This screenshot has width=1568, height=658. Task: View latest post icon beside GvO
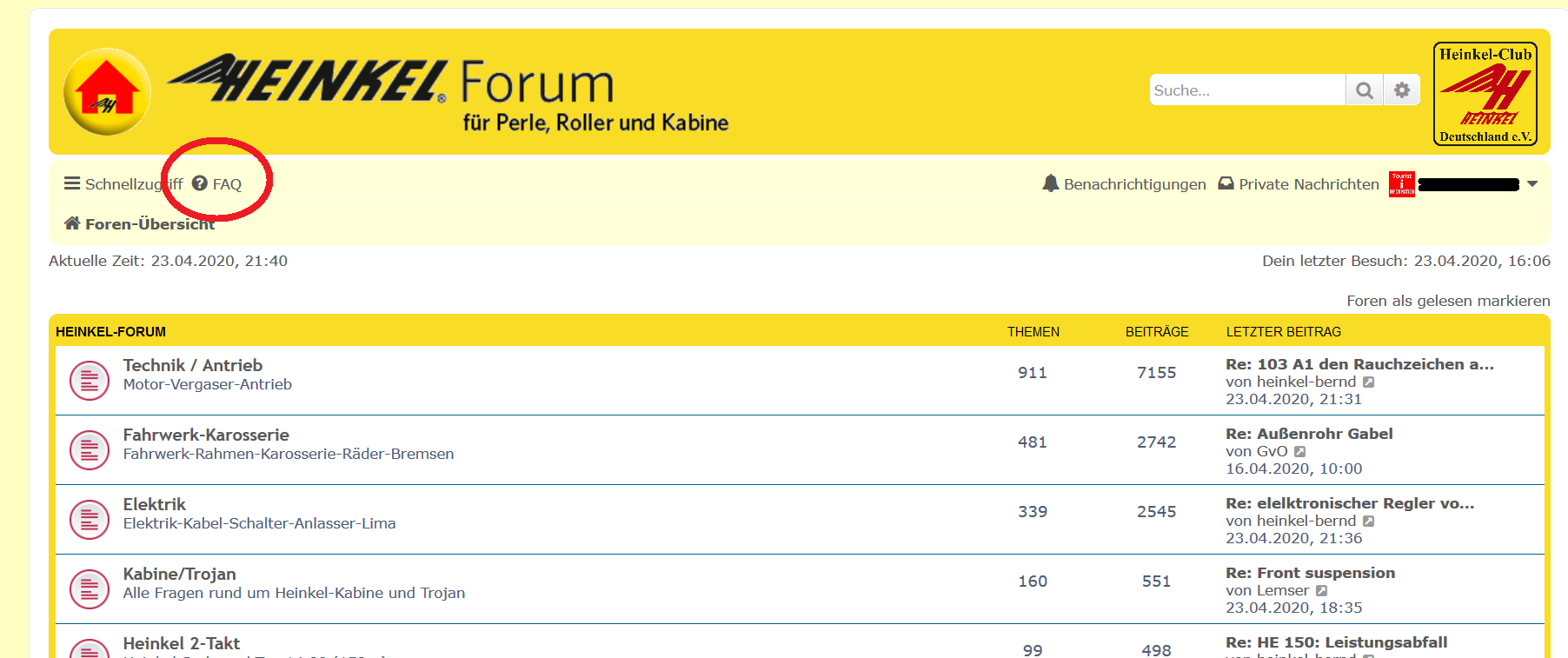1300,452
